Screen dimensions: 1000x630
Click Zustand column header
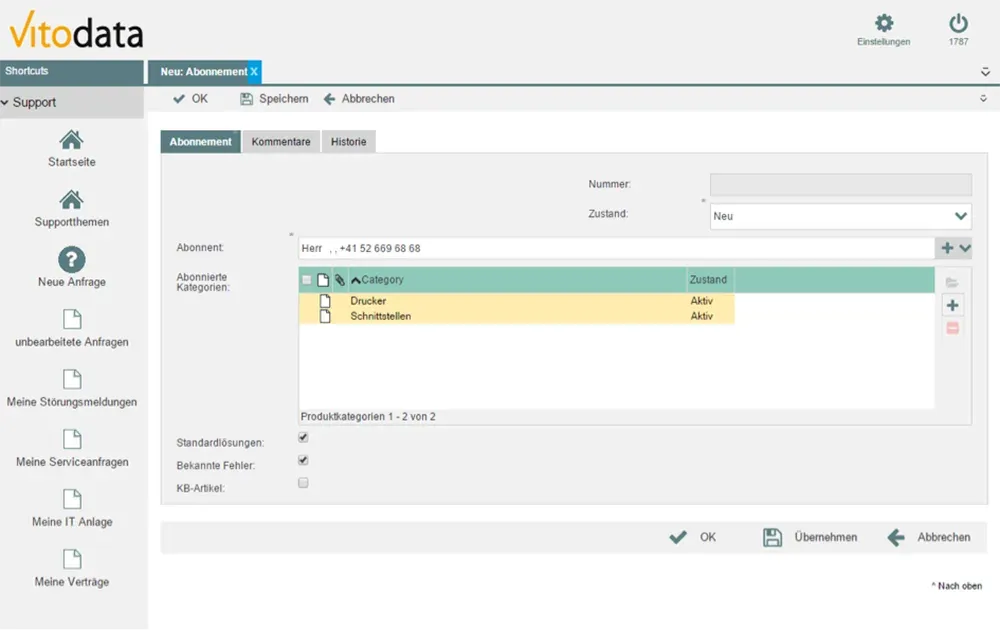(708, 280)
